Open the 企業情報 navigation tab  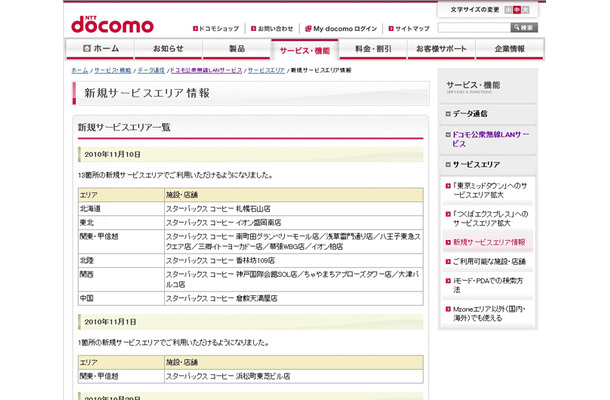(x=510, y=49)
